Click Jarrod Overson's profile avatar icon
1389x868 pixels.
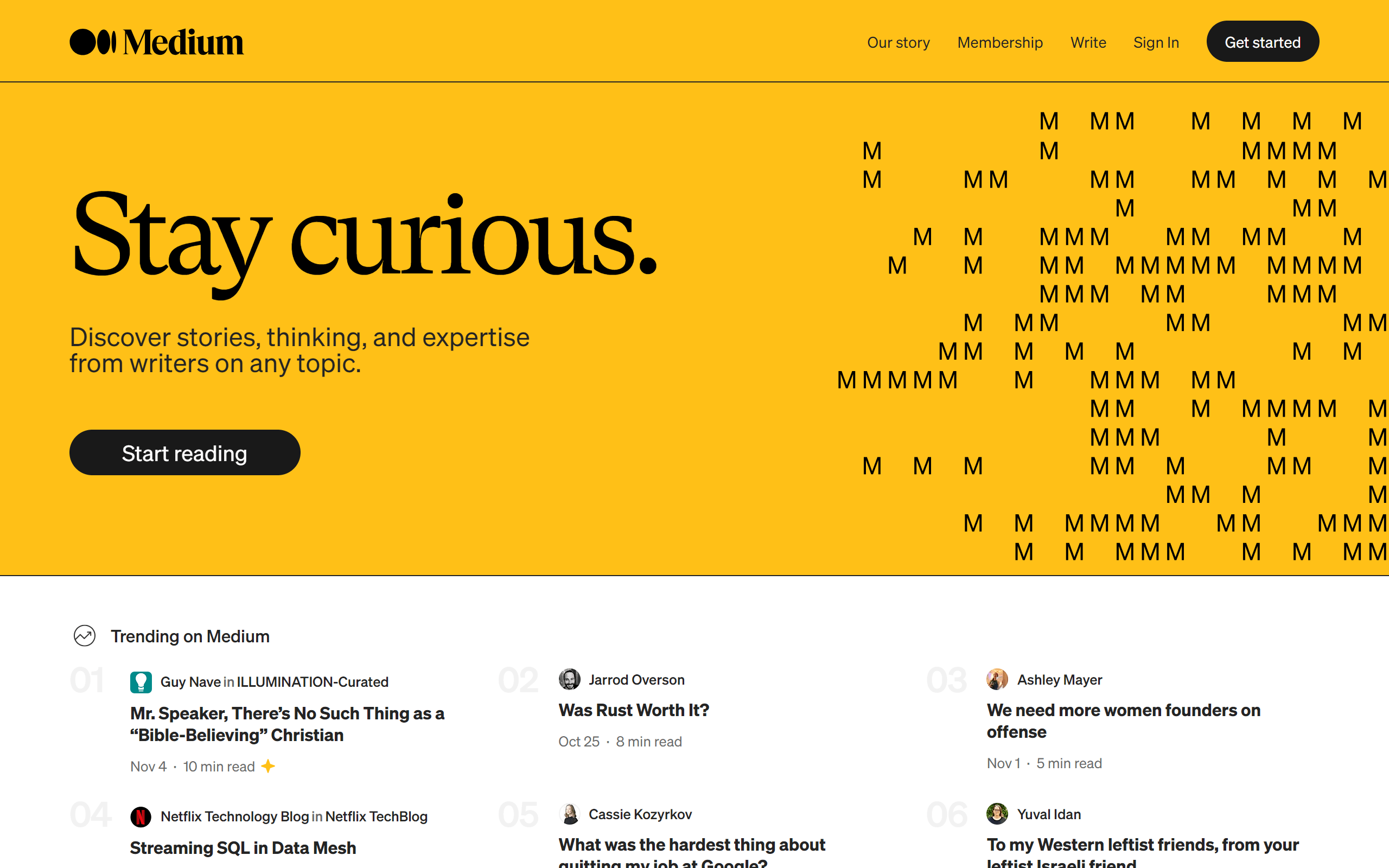pyautogui.click(x=568, y=680)
